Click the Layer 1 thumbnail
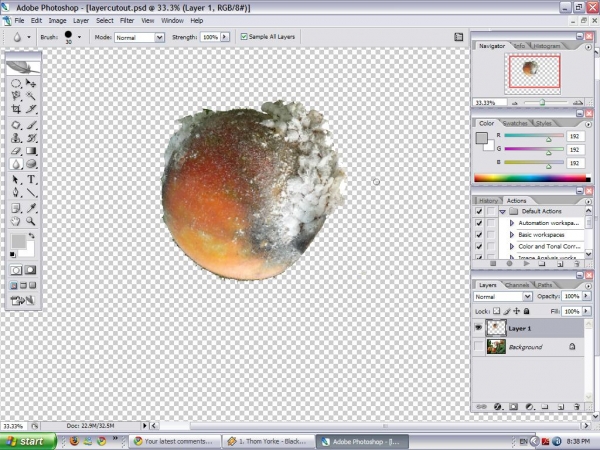Viewport: 600px width, 450px height. [496, 328]
